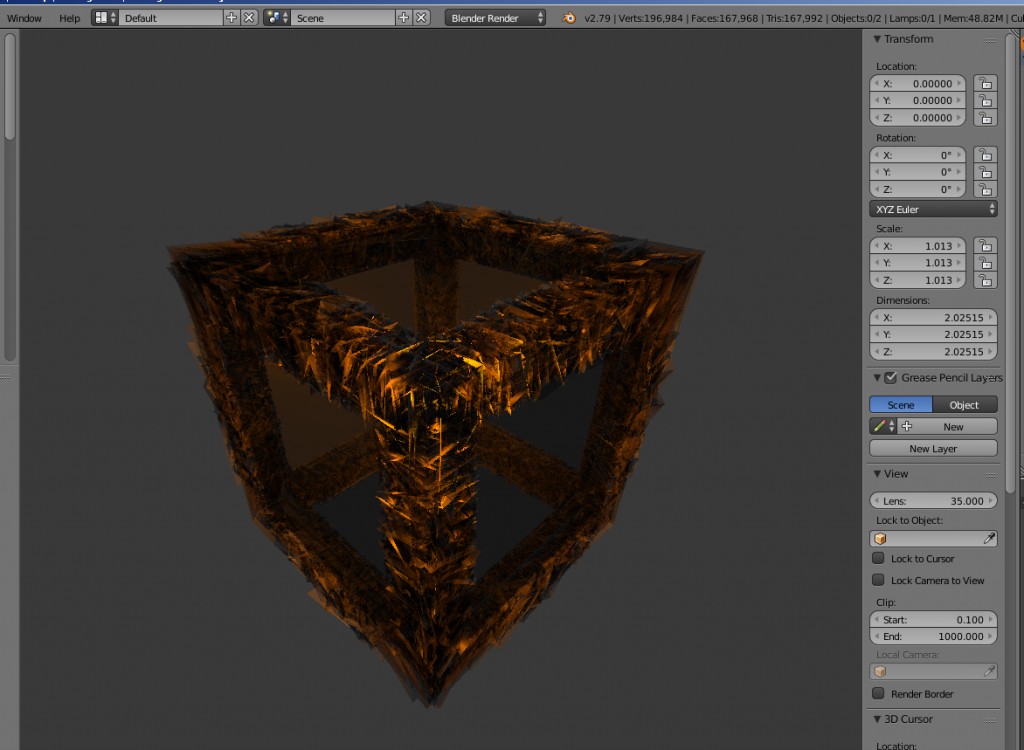The image size is (1024, 750).
Task: Edit the Scale X field value
Action: click(x=917, y=246)
